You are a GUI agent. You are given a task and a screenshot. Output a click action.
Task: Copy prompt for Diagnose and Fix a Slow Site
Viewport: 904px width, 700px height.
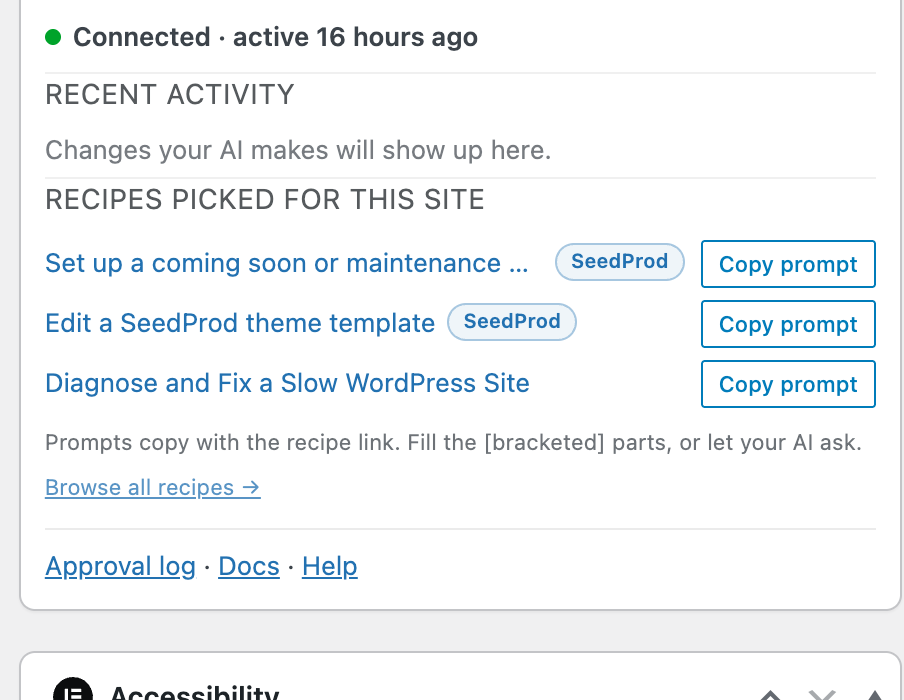pos(788,384)
